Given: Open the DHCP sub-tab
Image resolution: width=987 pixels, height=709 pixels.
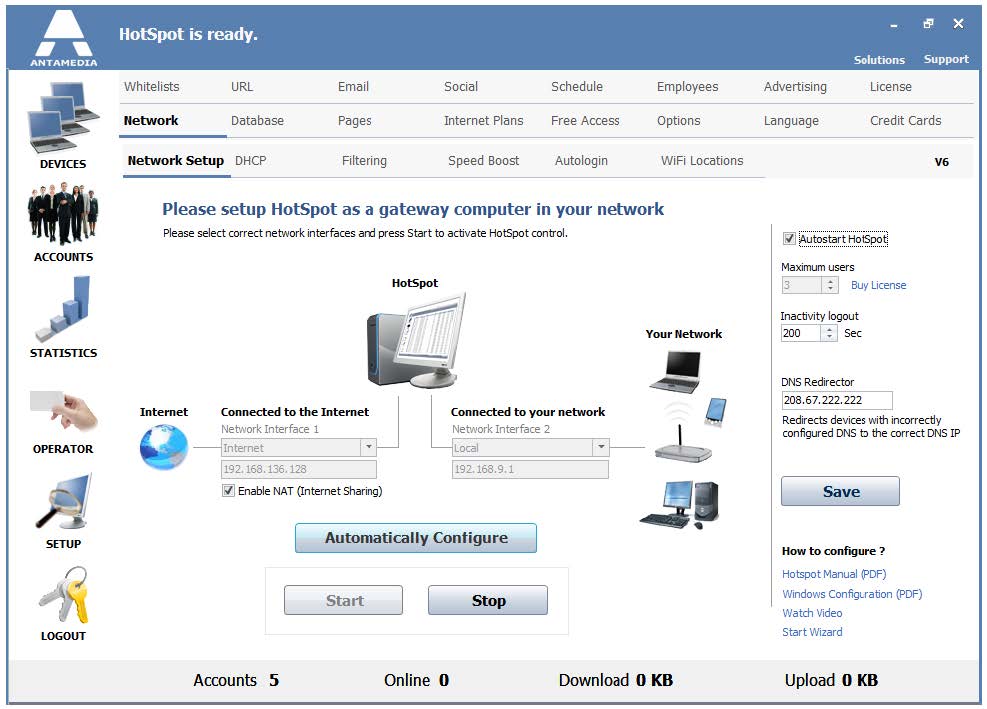Looking at the screenshot, I should (x=251, y=161).
